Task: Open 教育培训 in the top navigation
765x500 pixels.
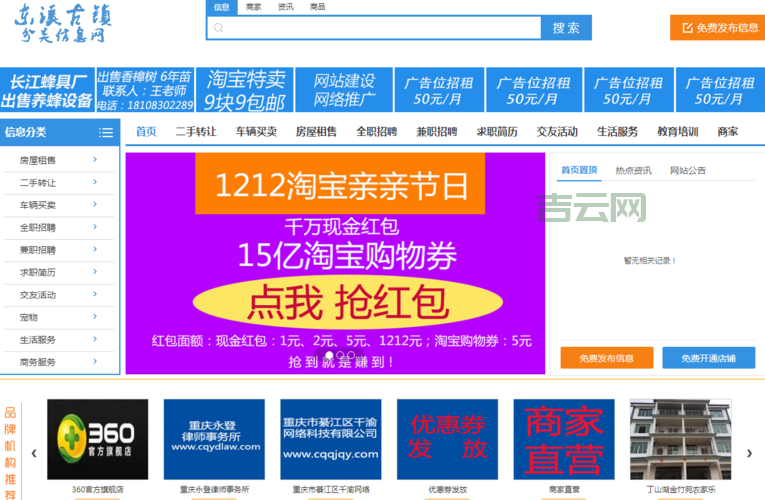Action: (x=678, y=132)
